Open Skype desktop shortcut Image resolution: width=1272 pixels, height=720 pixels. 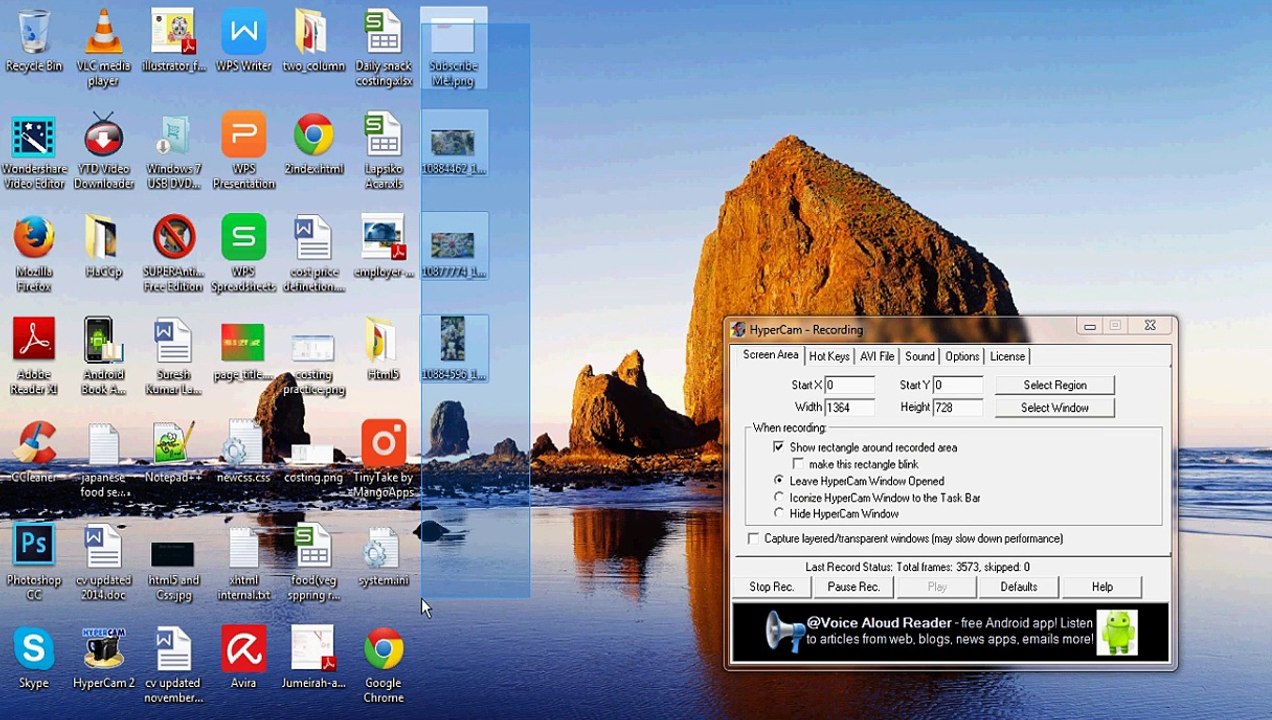[x=34, y=658]
